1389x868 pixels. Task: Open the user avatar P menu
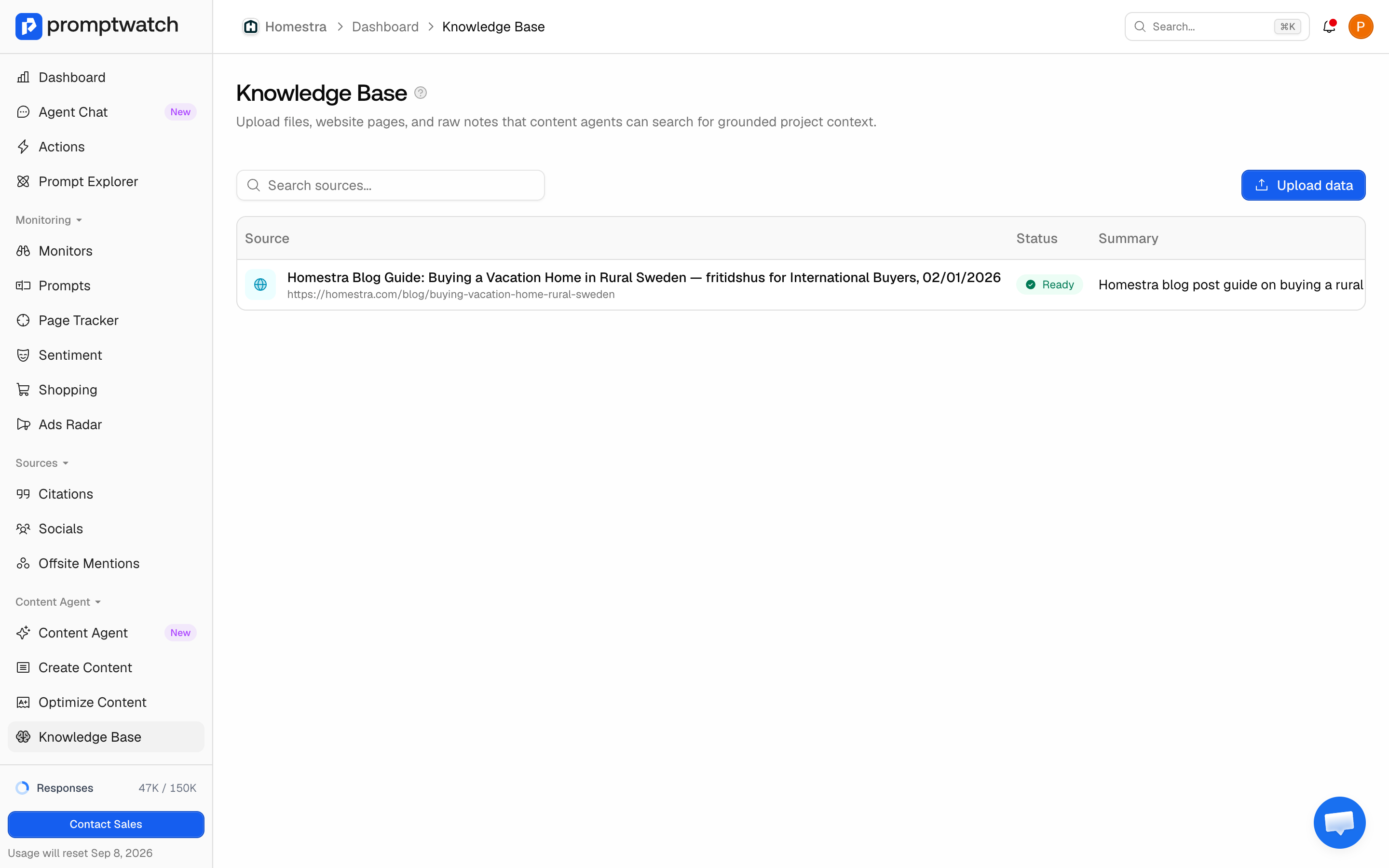pyautogui.click(x=1360, y=27)
